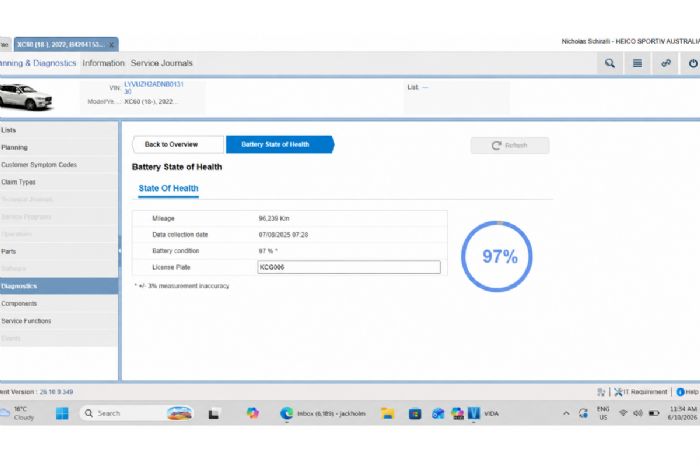The width and height of the screenshot is (700, 466).
Task: Open Task View on the taskbar
Action: pyautogui.click(x=214, y=414)
